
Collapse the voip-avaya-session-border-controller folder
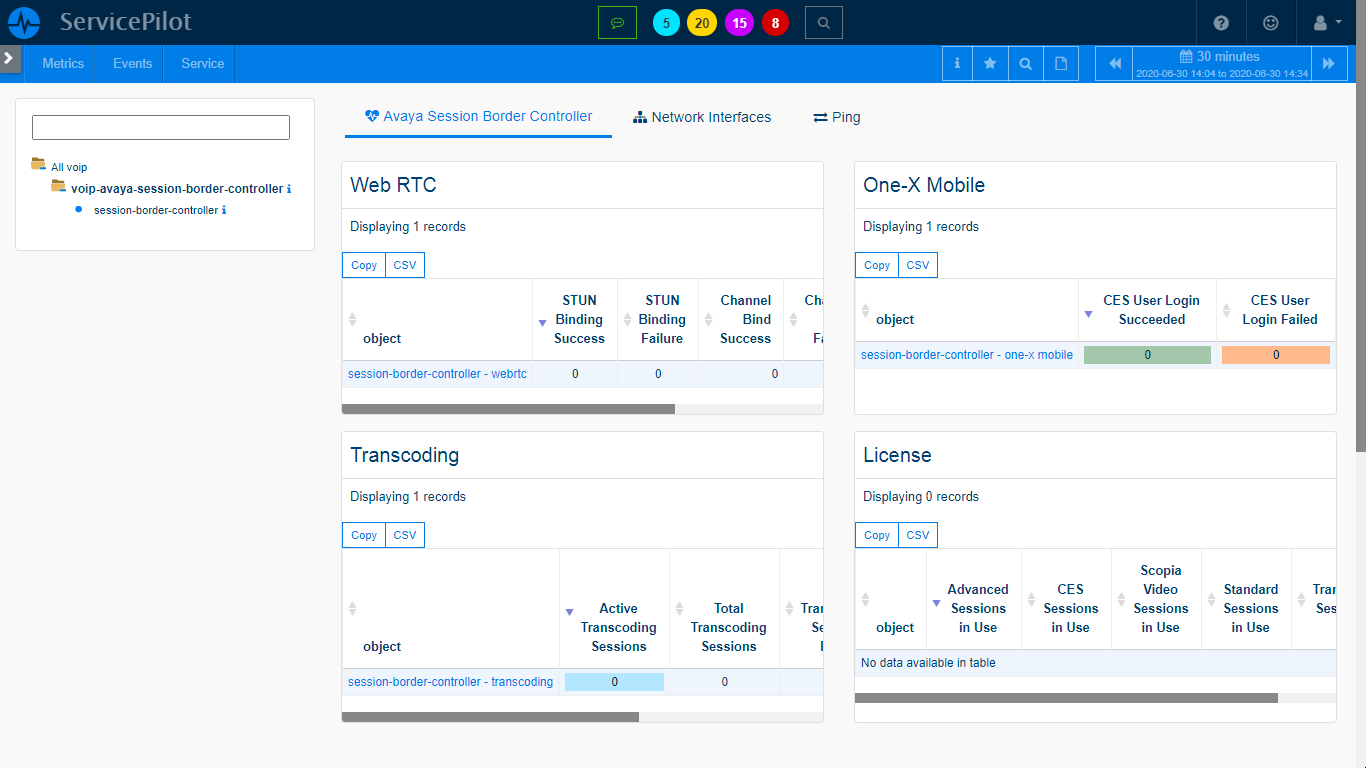[59, 187]
